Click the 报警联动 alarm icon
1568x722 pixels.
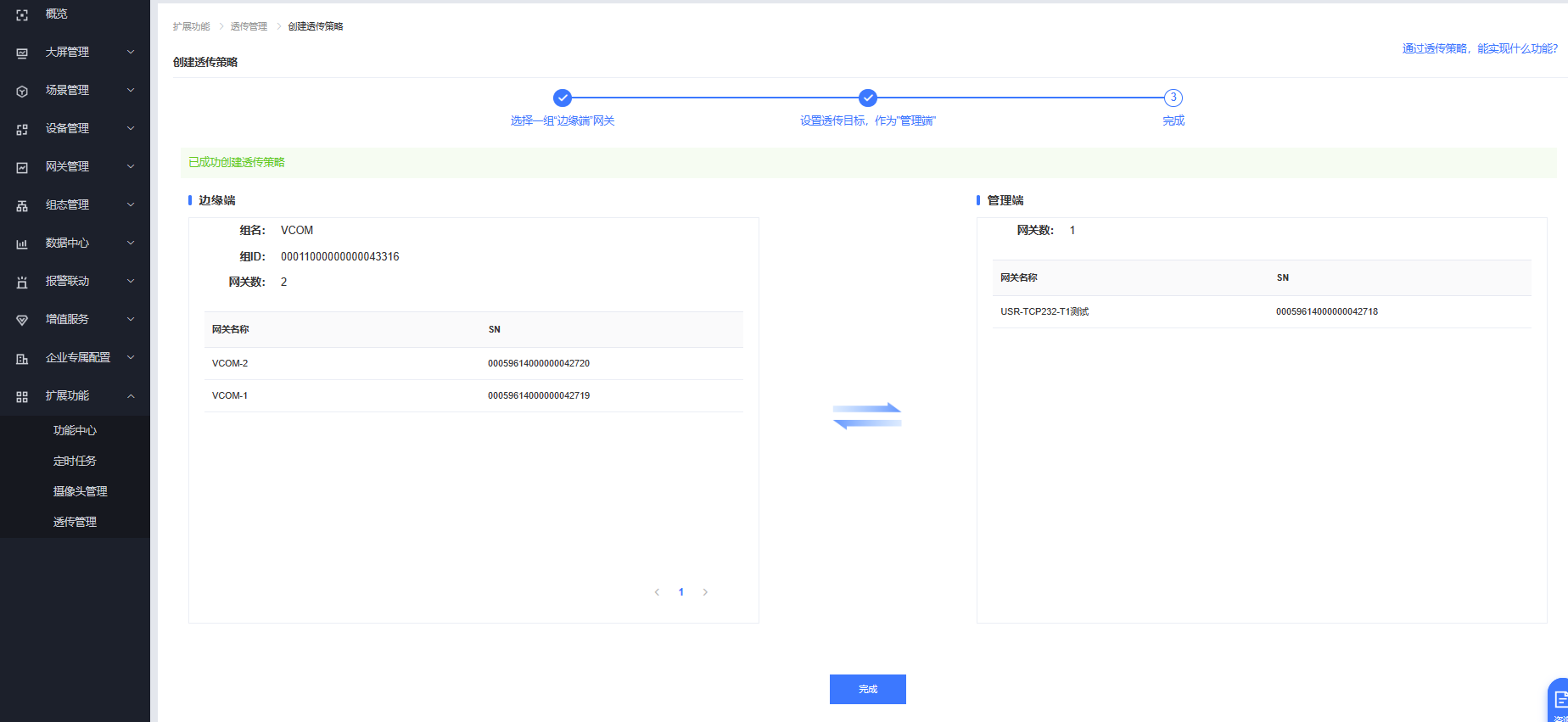(x=22, y=282)
